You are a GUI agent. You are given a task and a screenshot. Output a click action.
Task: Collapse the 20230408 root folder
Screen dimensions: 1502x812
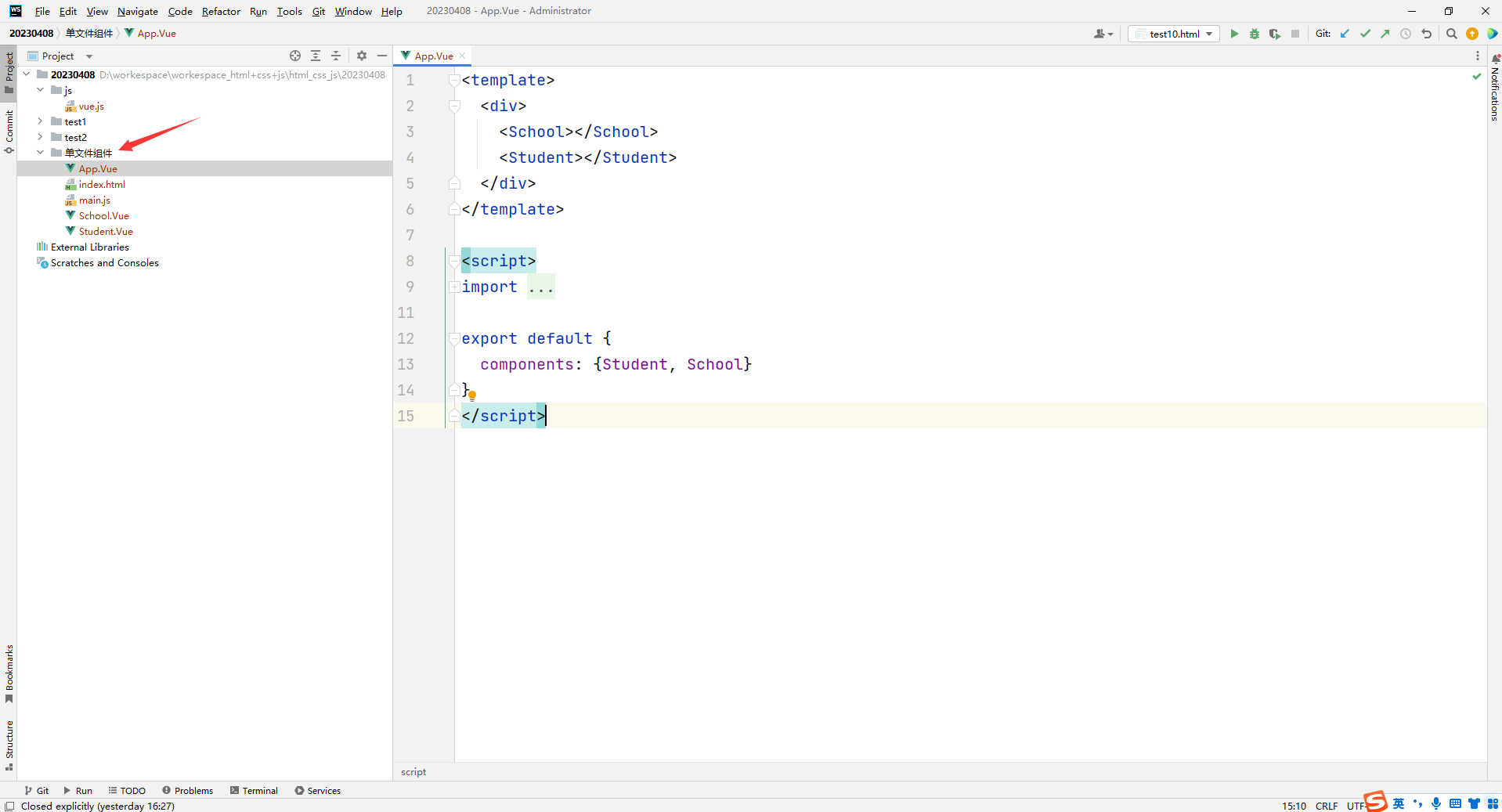tap(27, 74)
